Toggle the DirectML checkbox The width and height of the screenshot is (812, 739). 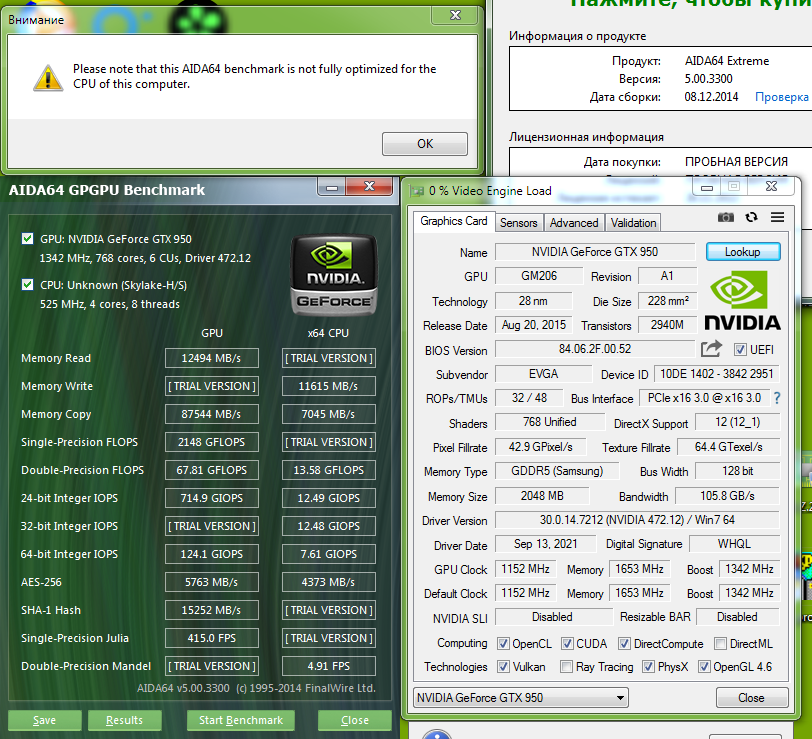click(x=720, y=644)
